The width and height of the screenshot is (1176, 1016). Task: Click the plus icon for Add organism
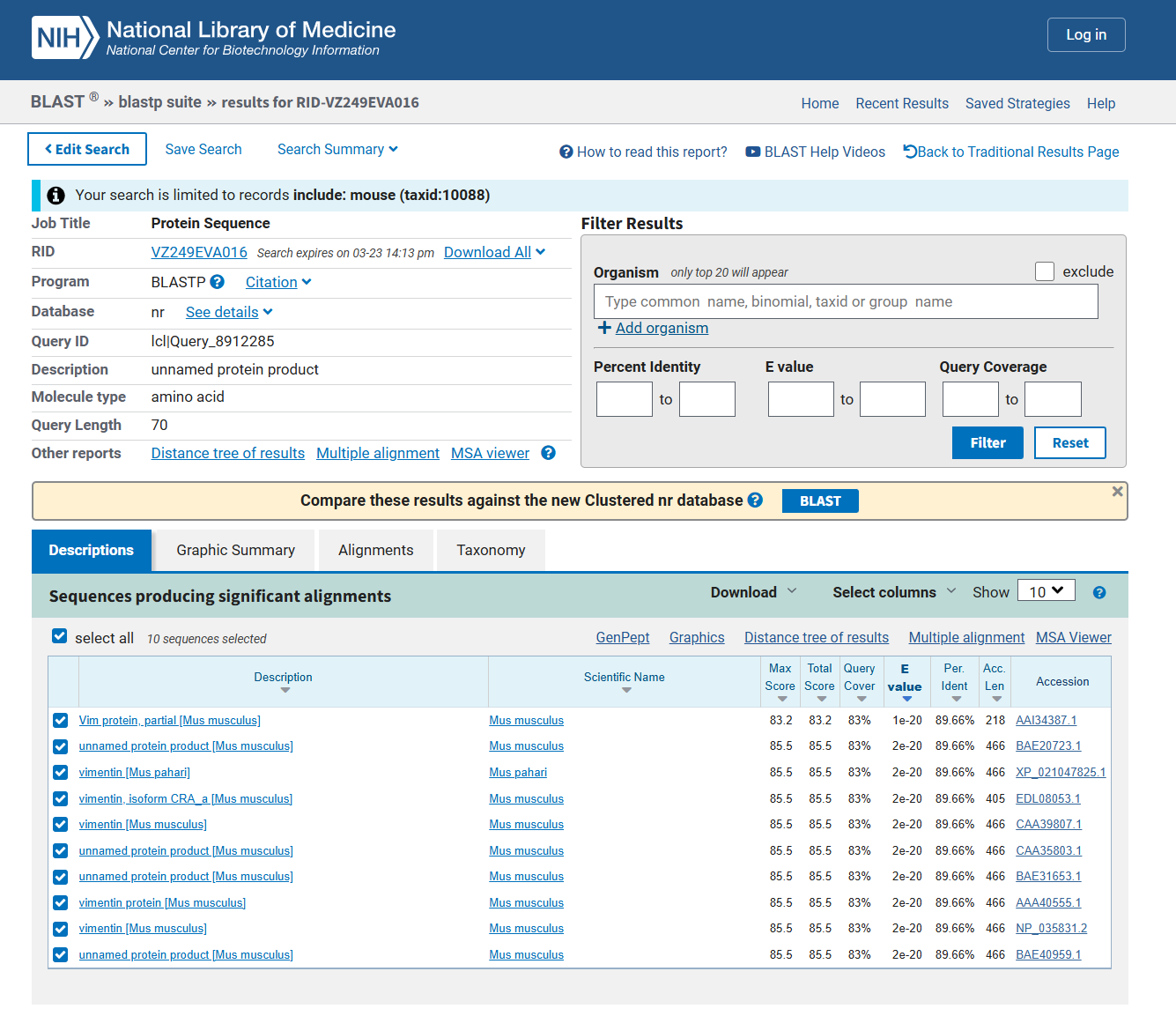tap(604, 328)
